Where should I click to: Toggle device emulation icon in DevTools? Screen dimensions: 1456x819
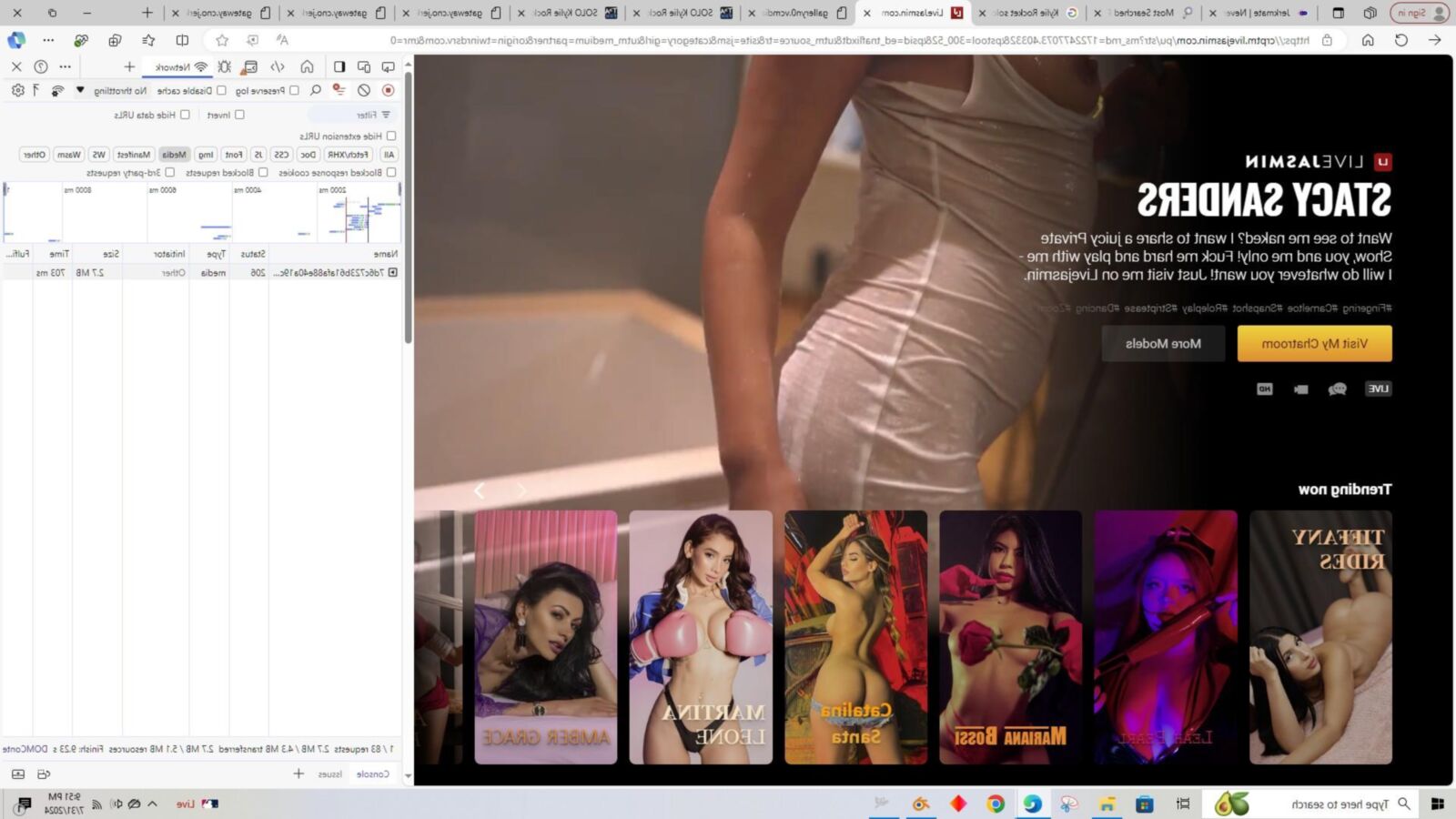tap(364, 66)
